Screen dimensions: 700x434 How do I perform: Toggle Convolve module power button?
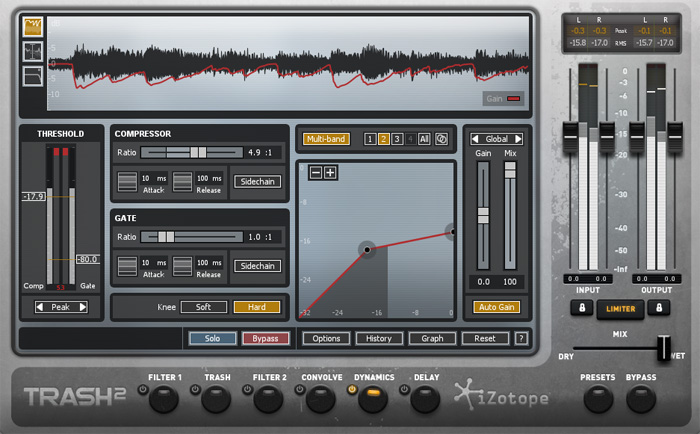[300, 389]
